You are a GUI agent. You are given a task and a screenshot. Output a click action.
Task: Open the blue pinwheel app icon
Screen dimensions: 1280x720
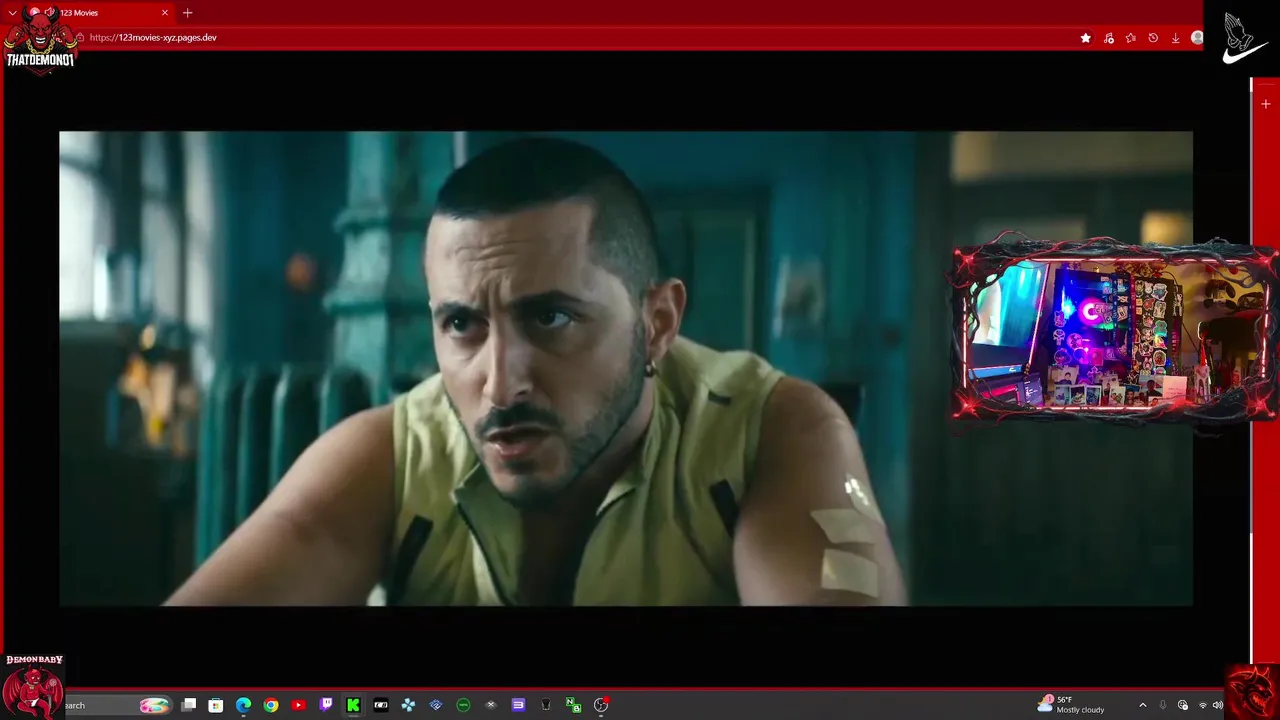pyautogui.click(x=408, y=705)
